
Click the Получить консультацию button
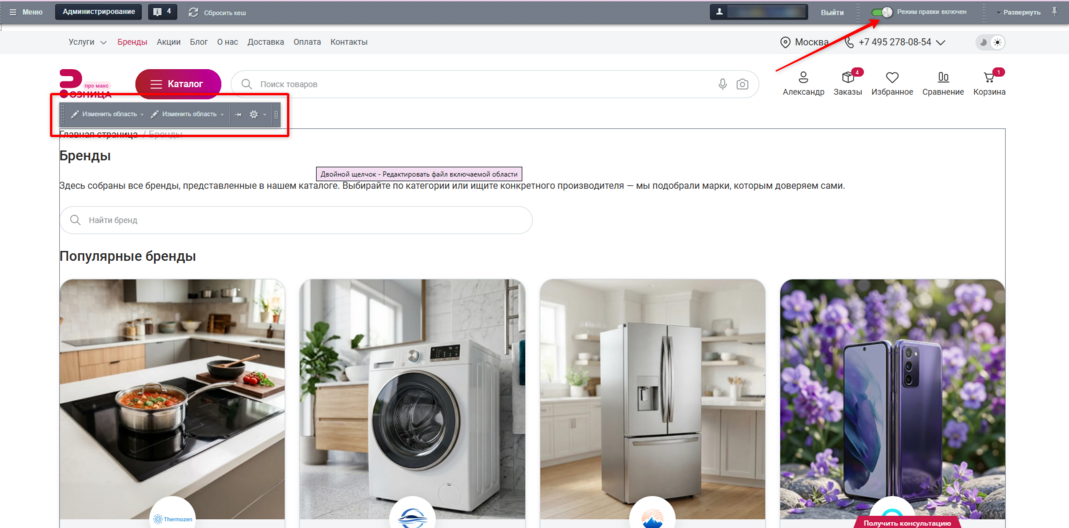click(x=907, y=523)
